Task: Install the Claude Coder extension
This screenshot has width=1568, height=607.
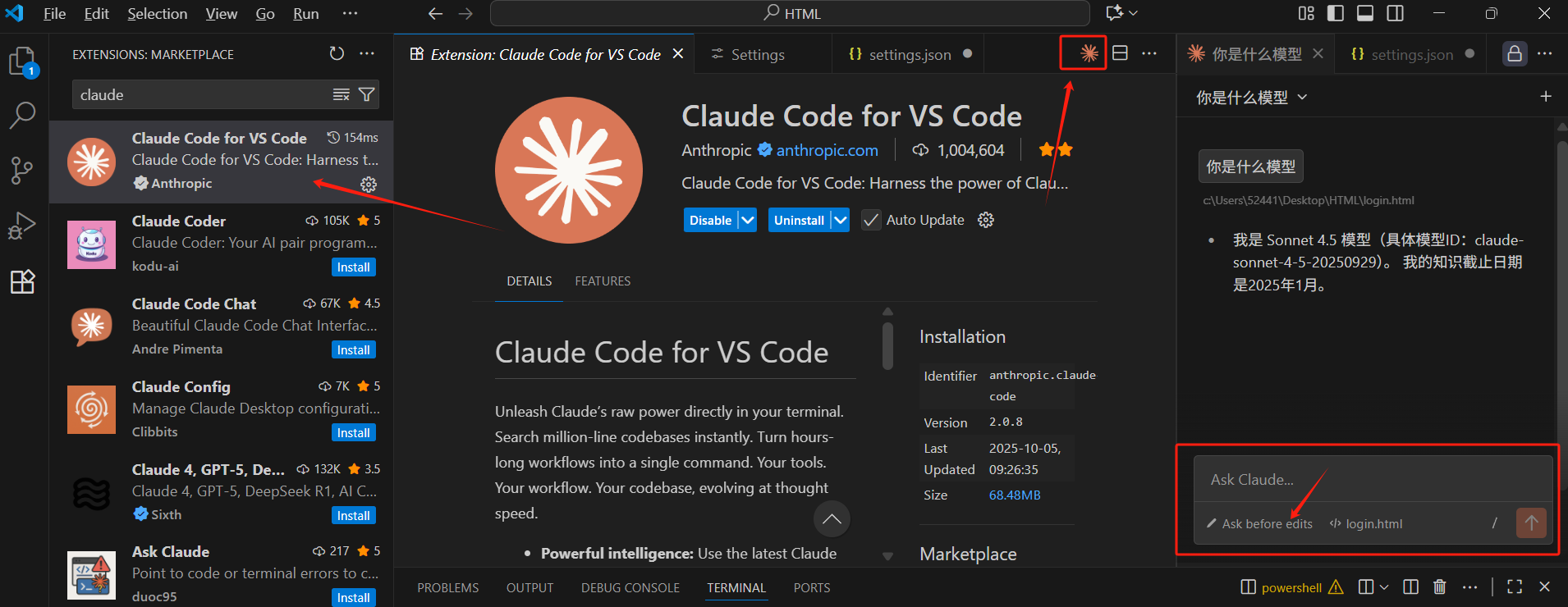Action: pos(353,267)
